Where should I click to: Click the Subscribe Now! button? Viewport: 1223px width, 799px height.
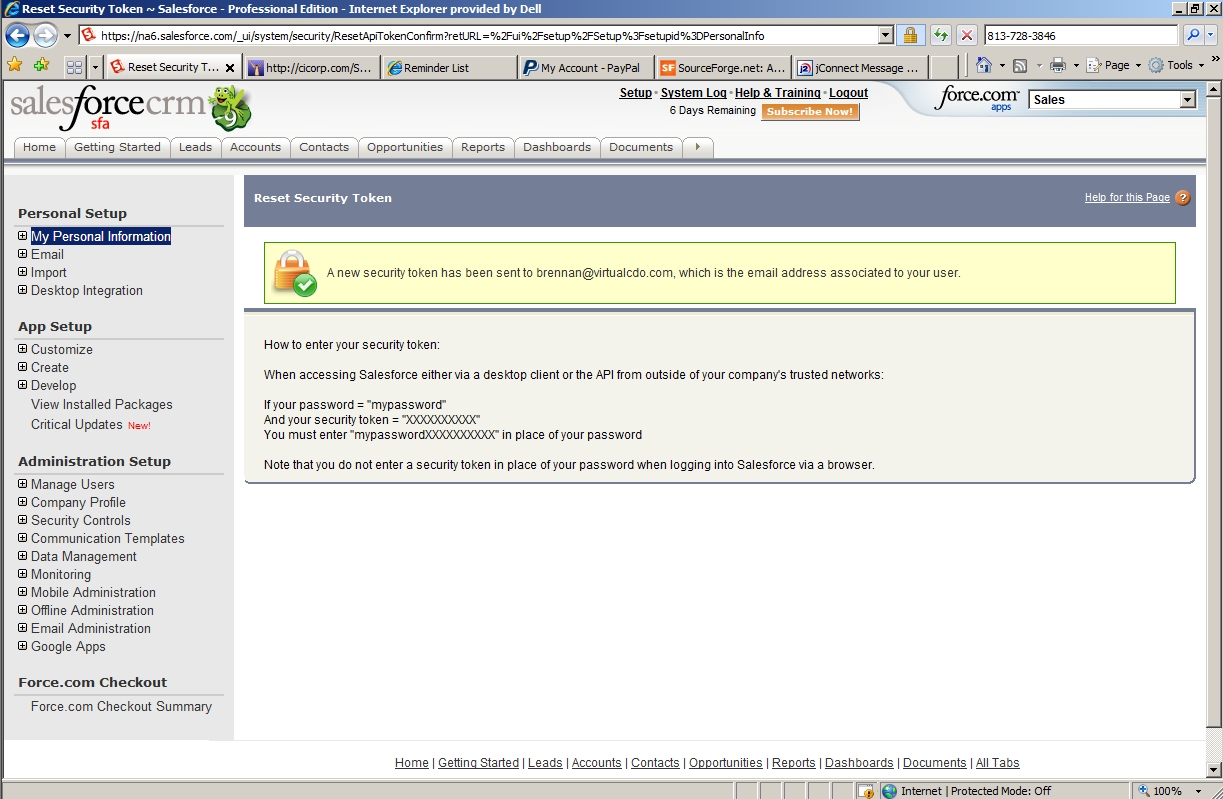[x=810, y=112]
